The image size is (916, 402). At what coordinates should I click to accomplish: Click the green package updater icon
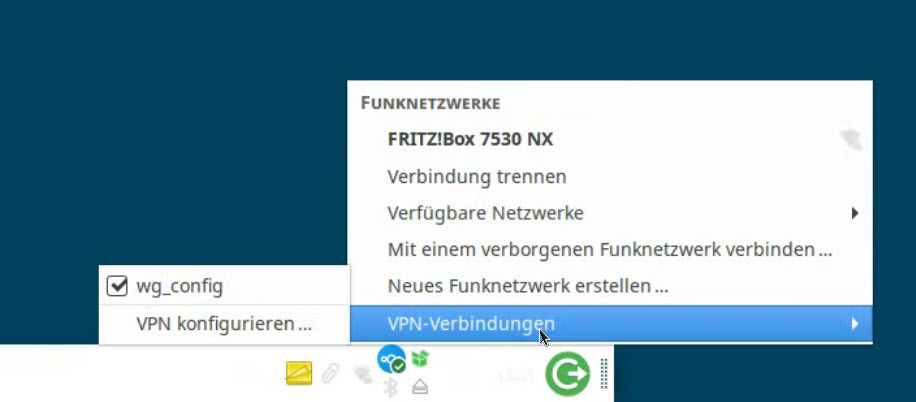pyautogui.click(x=419, y=358)
